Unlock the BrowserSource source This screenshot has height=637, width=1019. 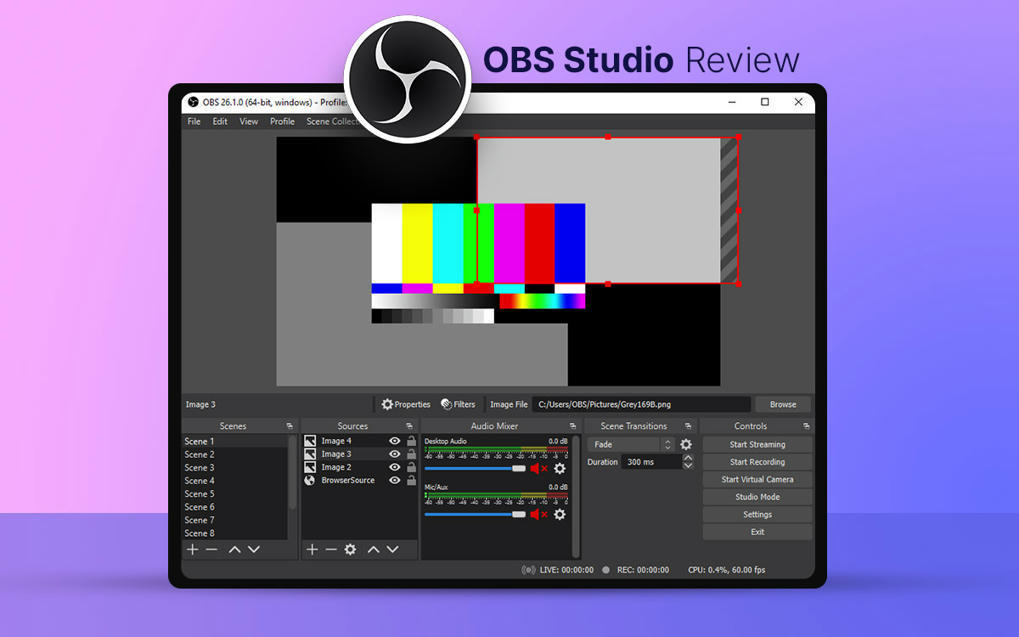pos(410,480)
